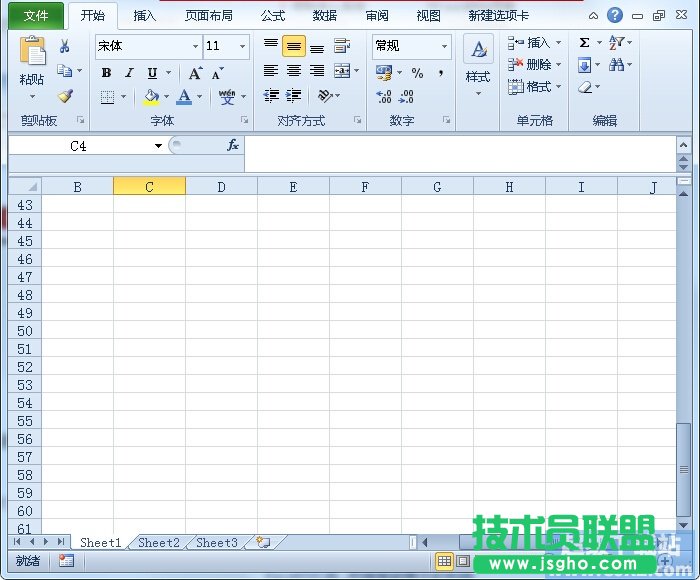Click the Wrap Text icon
The width and height of the screenshot is (700, 580).
pos(342,46)
